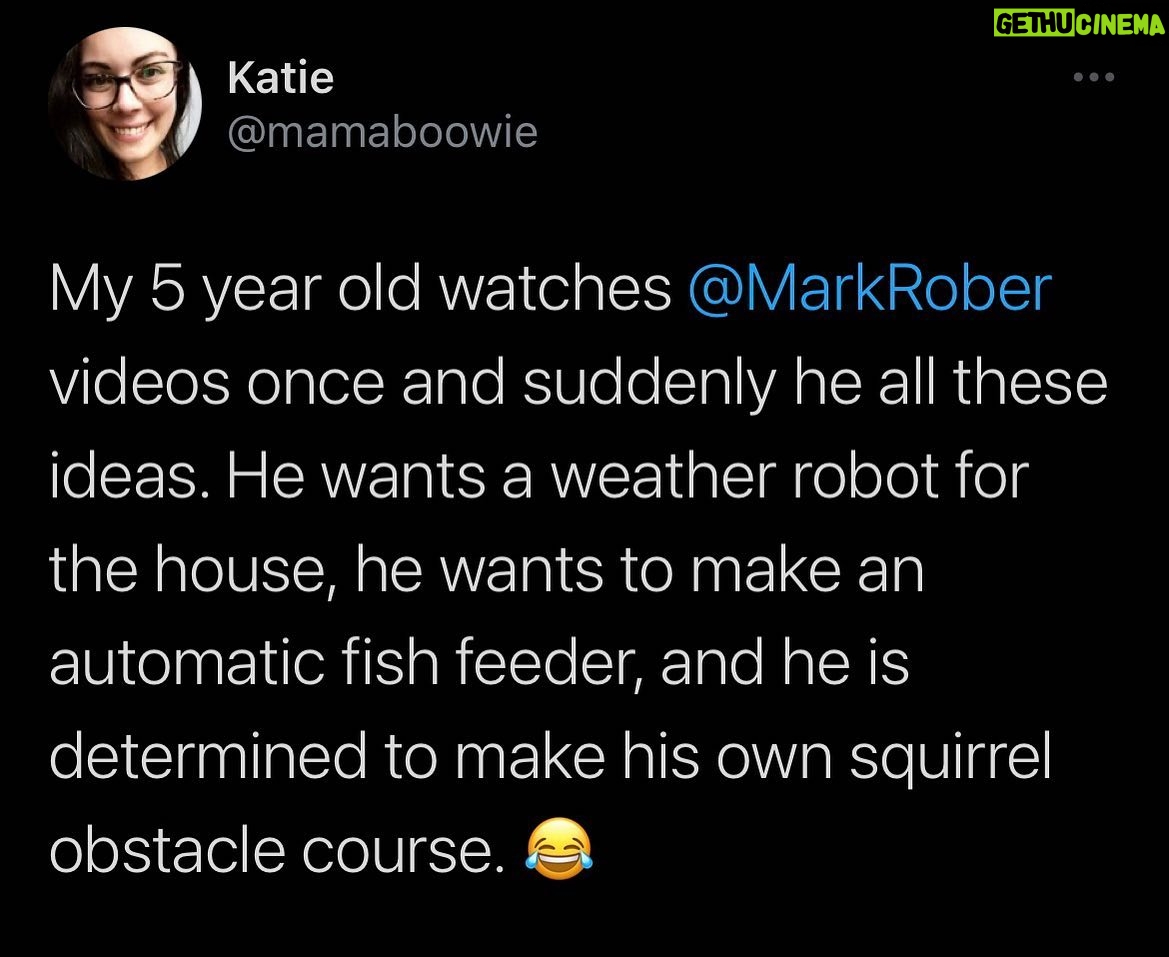The width and height of the screenshot is (1169, 957).
Task: Open the three-dot more options menu
Action: tap(1092, 78)
